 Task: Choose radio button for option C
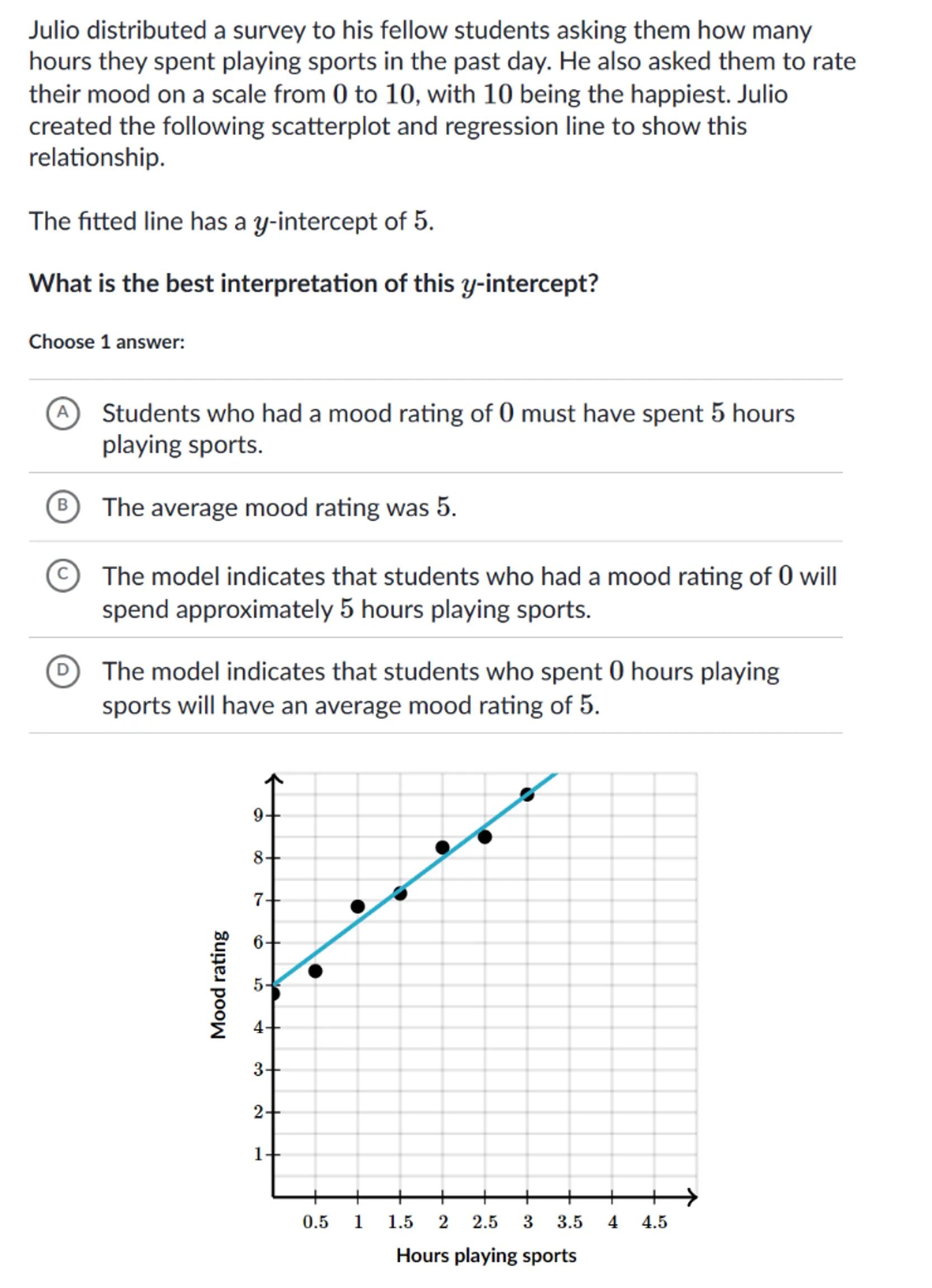[63, 576]
